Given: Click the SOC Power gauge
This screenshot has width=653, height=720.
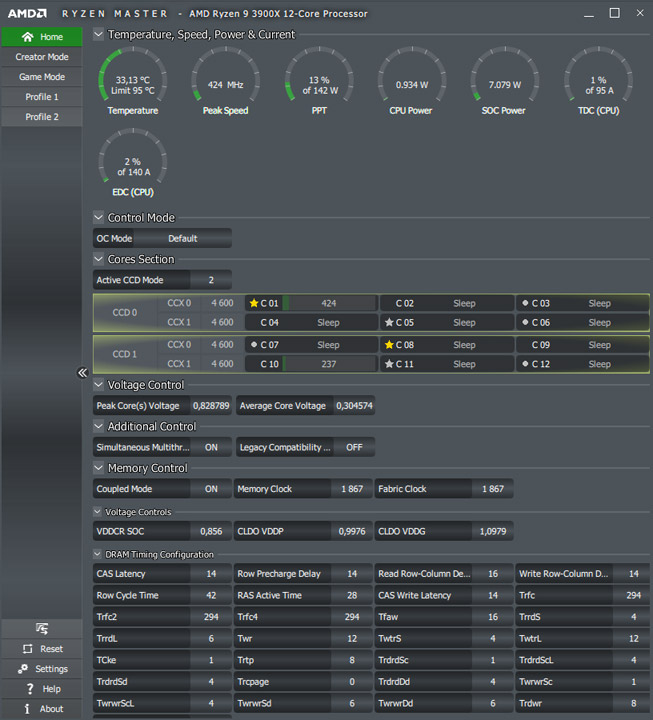Looking at the screenshot, I should pos(504,81).
